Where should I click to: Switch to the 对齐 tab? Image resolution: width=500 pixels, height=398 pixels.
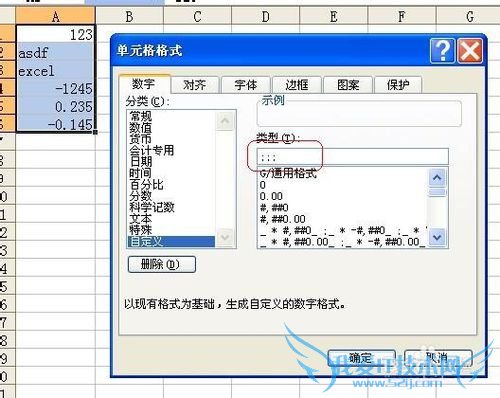coord(195,85)
